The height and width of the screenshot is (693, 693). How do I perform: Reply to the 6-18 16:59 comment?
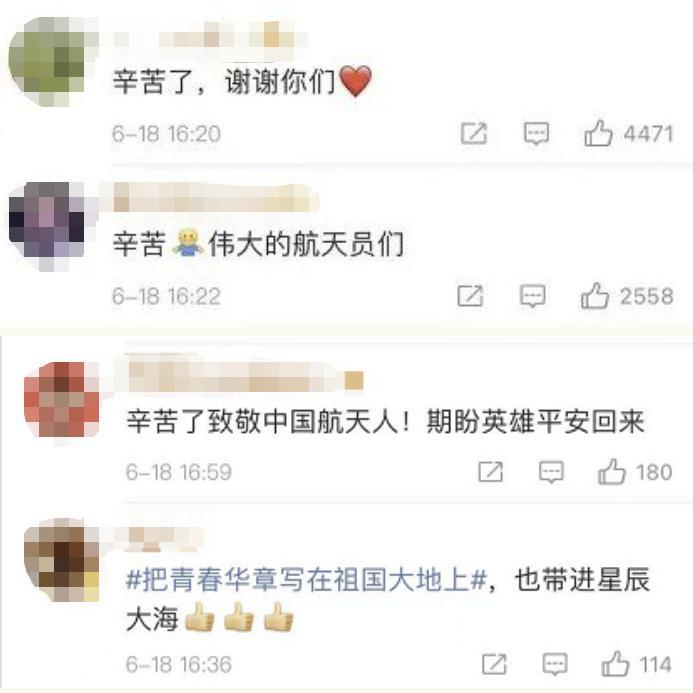(552, 472)
